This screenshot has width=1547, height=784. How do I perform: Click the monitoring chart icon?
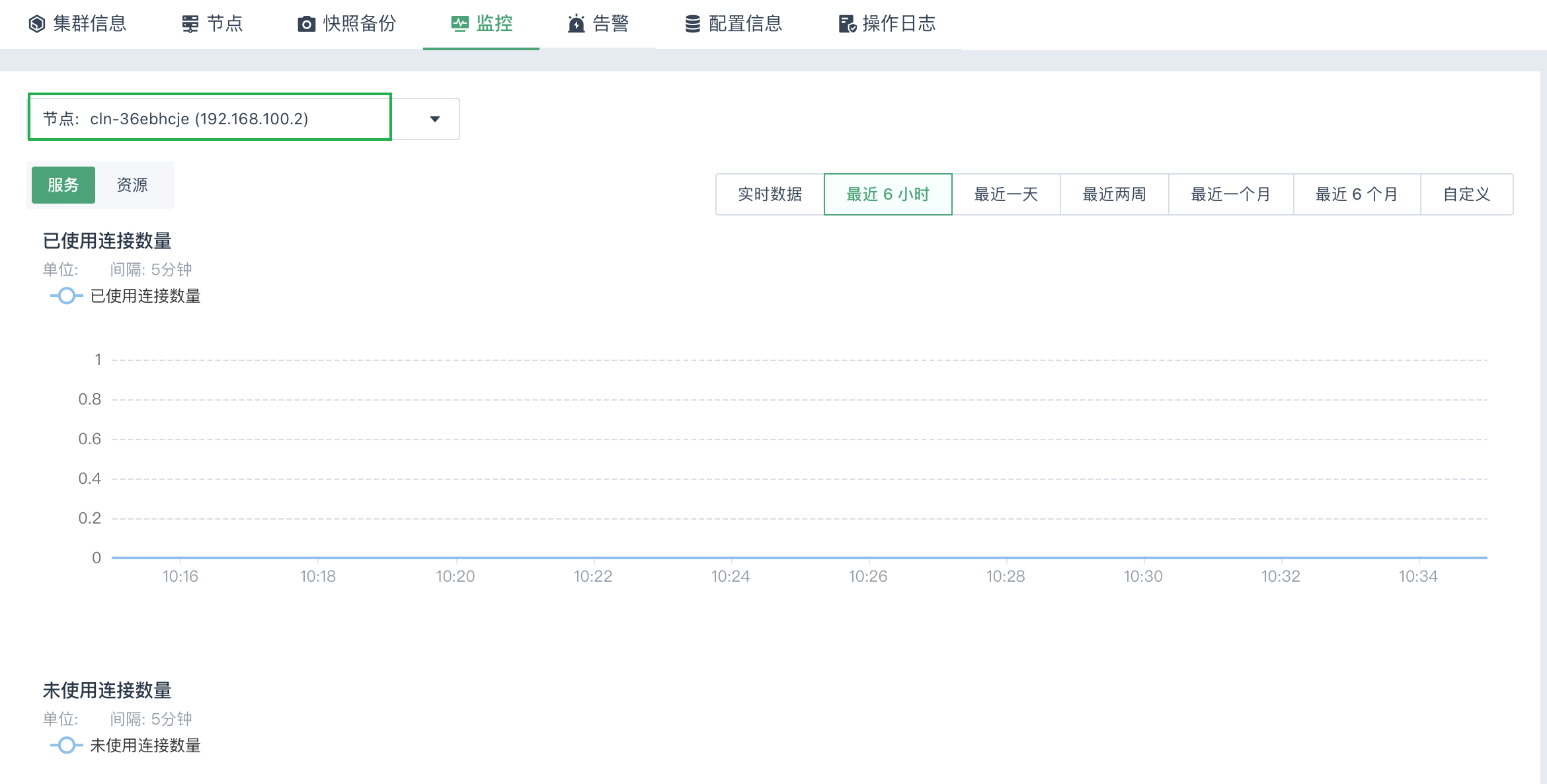[460, 24]
